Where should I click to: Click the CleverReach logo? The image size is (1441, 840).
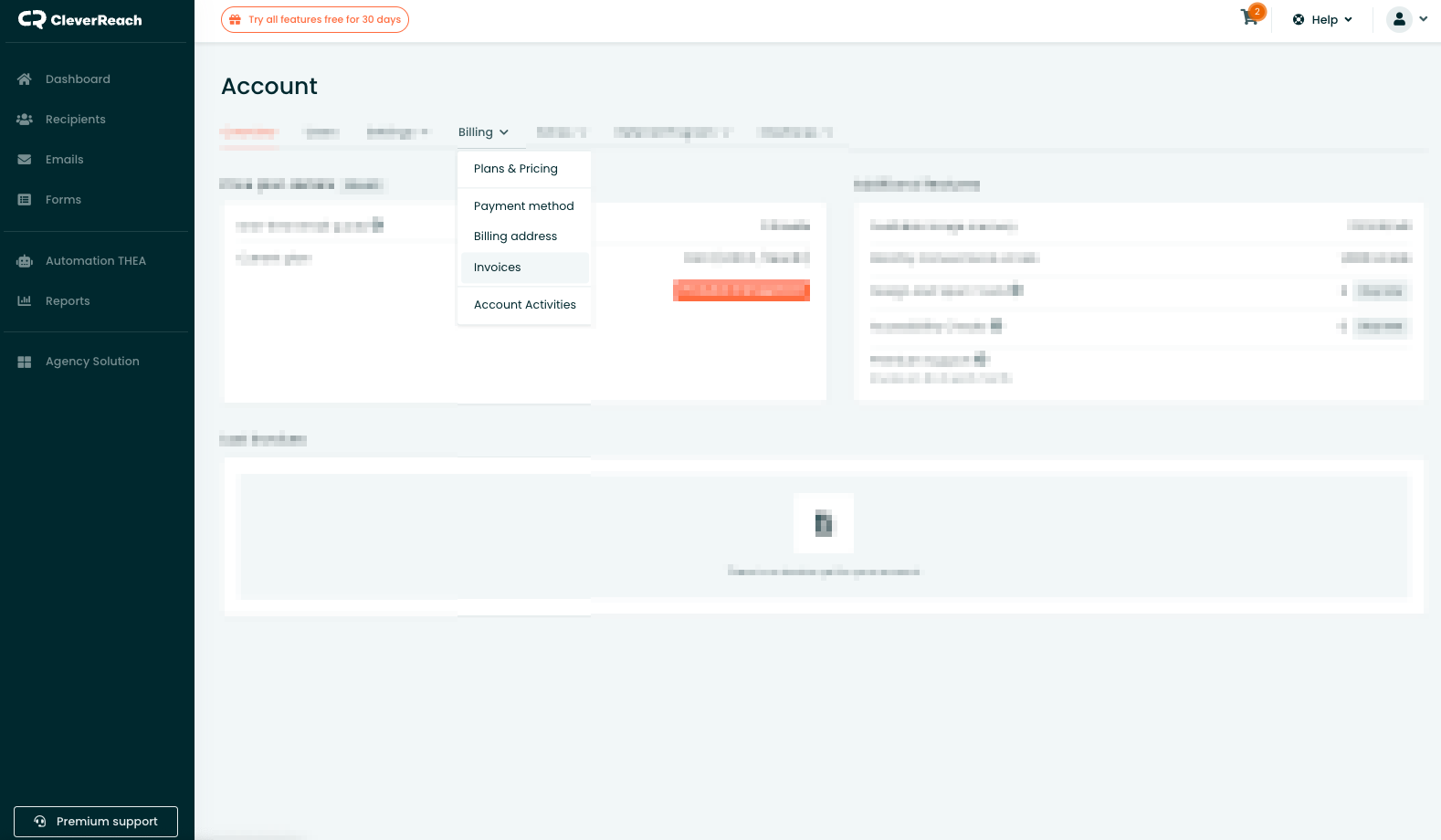click(80, 20)
